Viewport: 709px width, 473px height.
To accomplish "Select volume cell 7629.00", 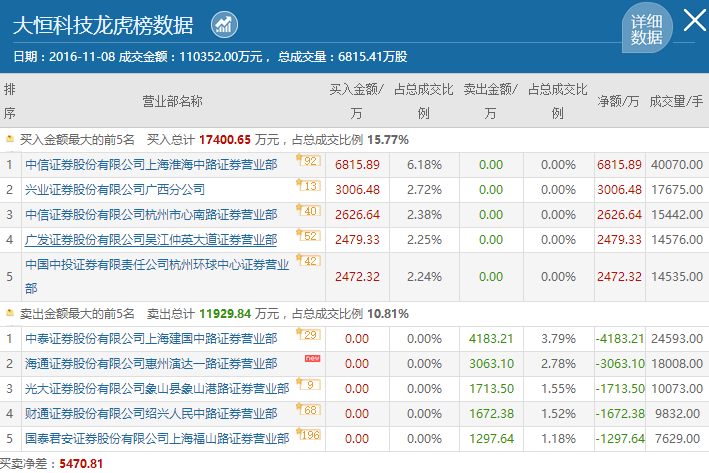I will [677, 438].
